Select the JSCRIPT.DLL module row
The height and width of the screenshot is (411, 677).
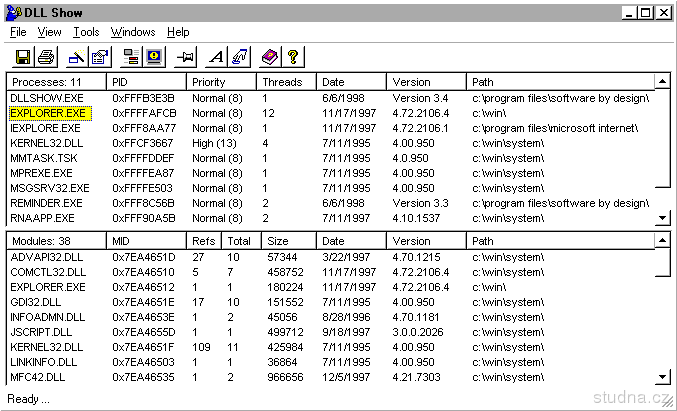pos(43,331)
